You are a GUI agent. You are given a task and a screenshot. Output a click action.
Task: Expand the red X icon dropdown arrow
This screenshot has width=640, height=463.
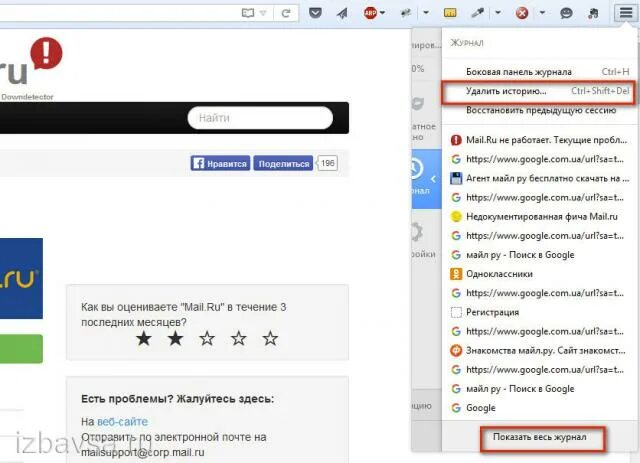pyautogui.click(x=542, y=13)
